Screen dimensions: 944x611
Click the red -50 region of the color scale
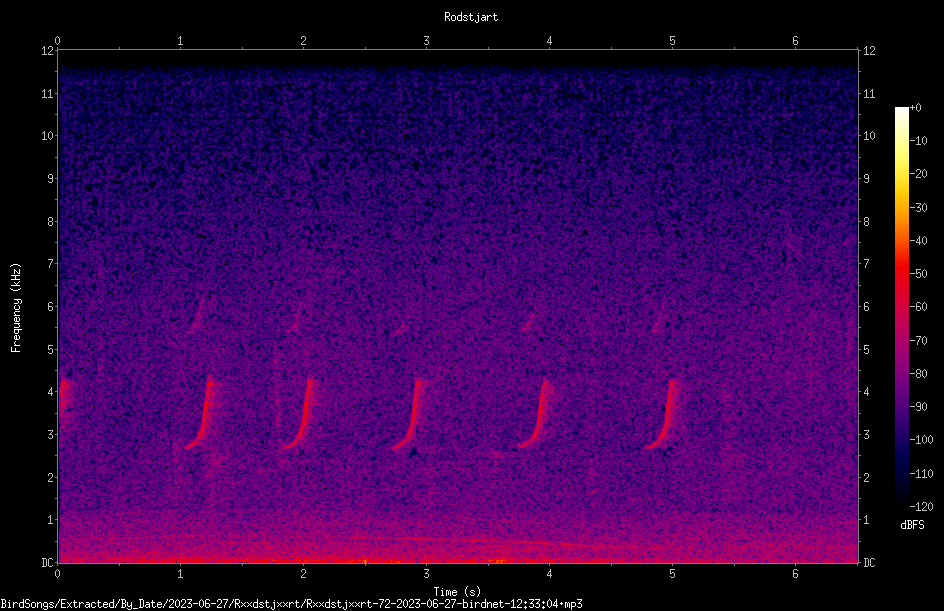point(901,274)
